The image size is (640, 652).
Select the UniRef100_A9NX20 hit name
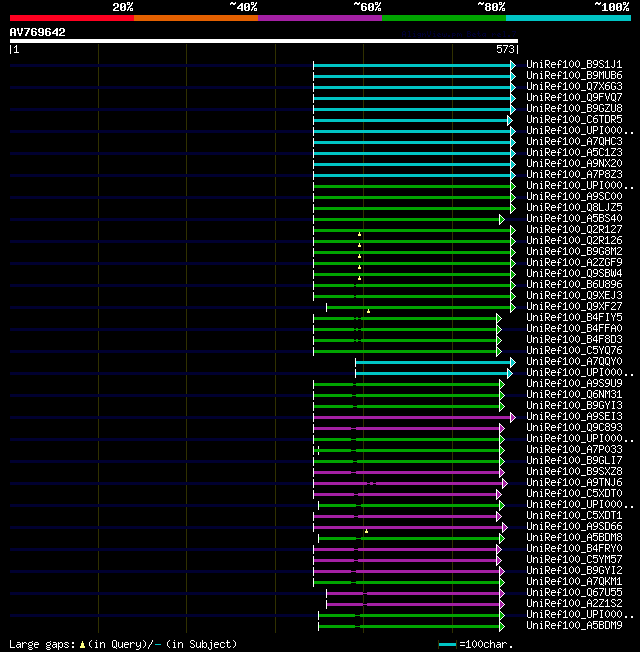pos(574,163)
